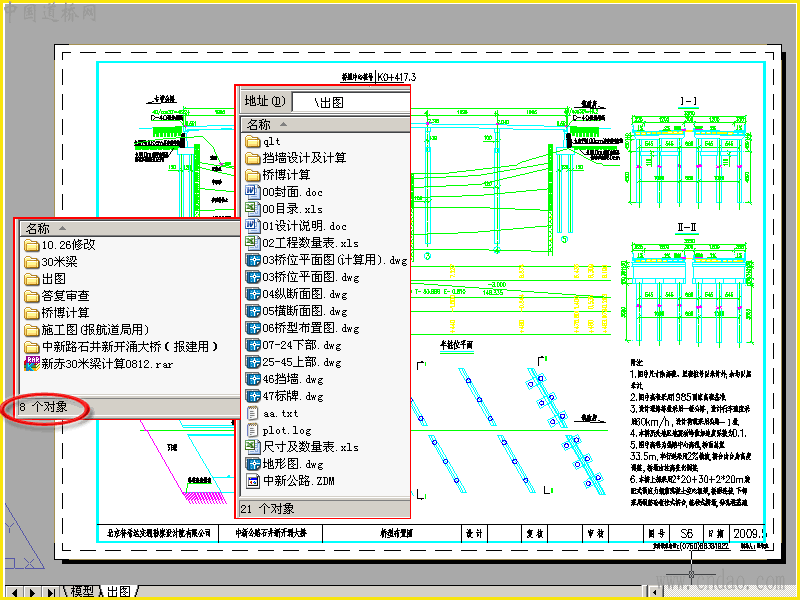Select the 47标牌.dwg file
Image resolution: width=800 pixels, height=600 pixels.
(285, 396)
